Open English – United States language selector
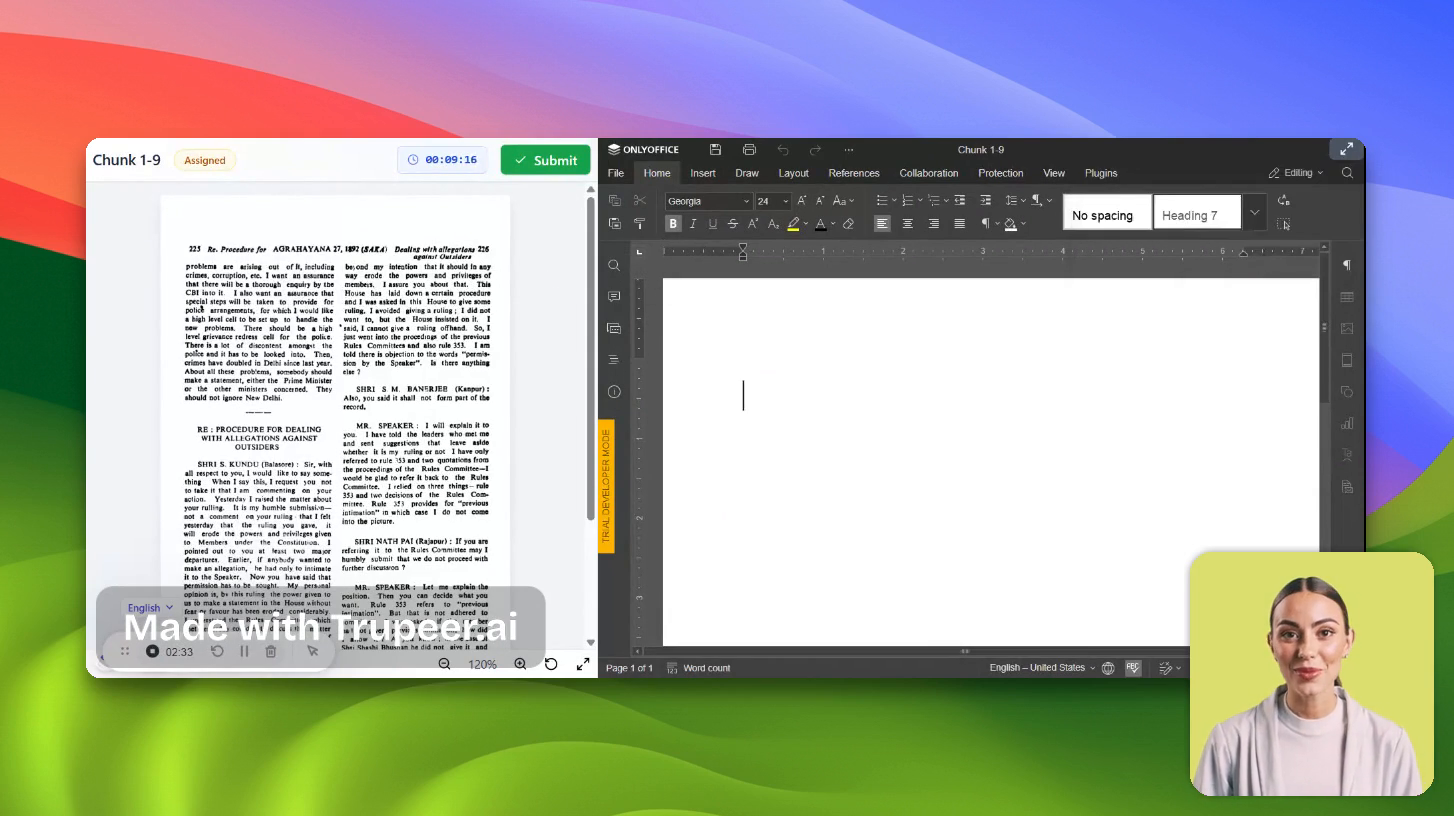Image resolution: width=1454 pixels, height=816 pixels. 1041,668
